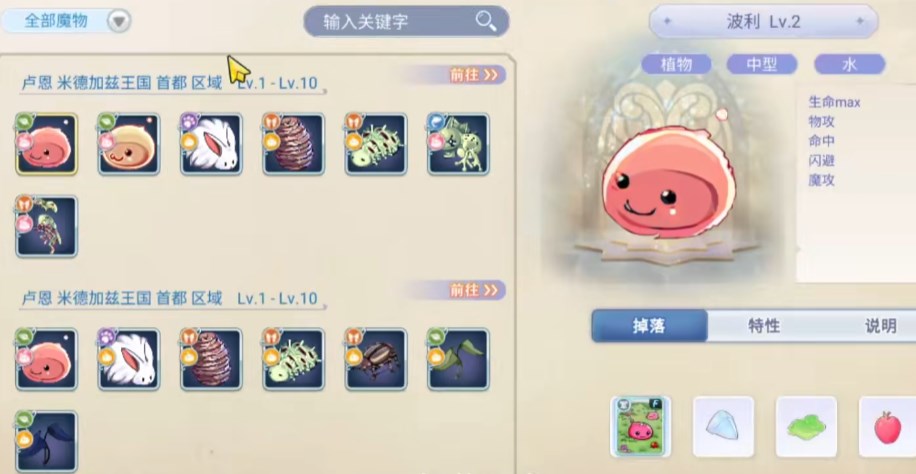916x474 pixels.
Task: Click the right arrow beside 波利 Lv.2
Action: 860,22
